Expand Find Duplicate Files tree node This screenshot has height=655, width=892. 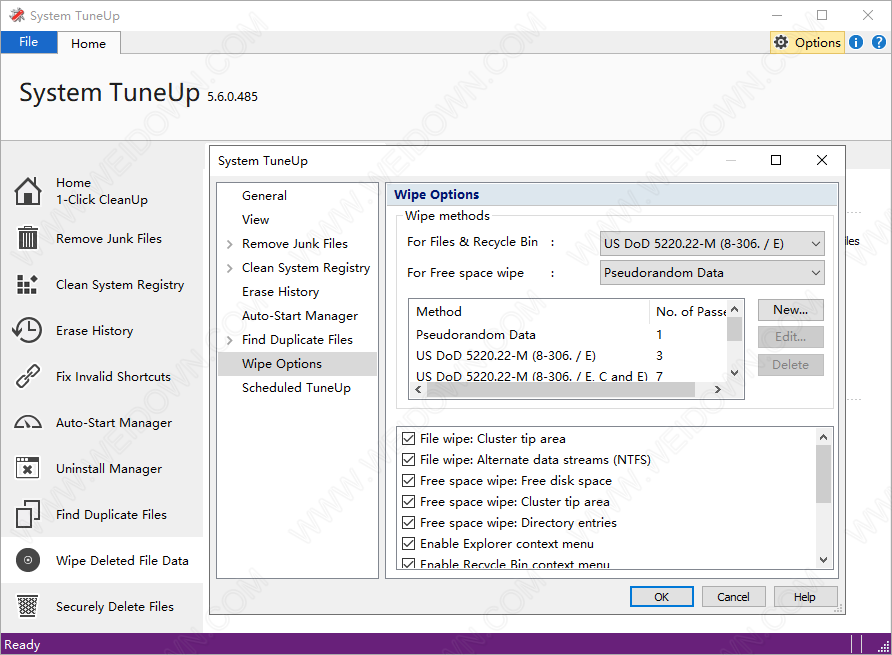coord(229,340)
